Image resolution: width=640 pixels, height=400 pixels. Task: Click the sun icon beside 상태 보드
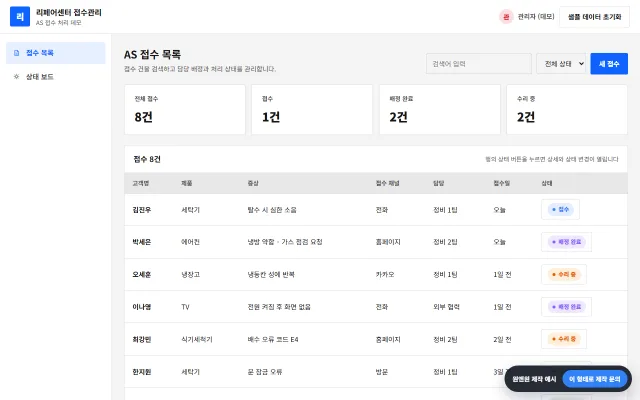pos(16,76)
